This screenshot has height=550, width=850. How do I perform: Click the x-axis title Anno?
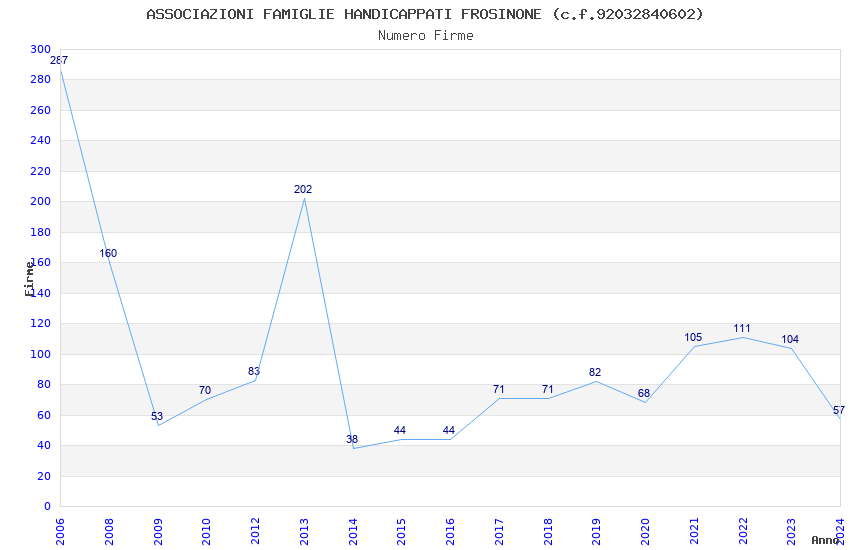[x=825, y=540]
